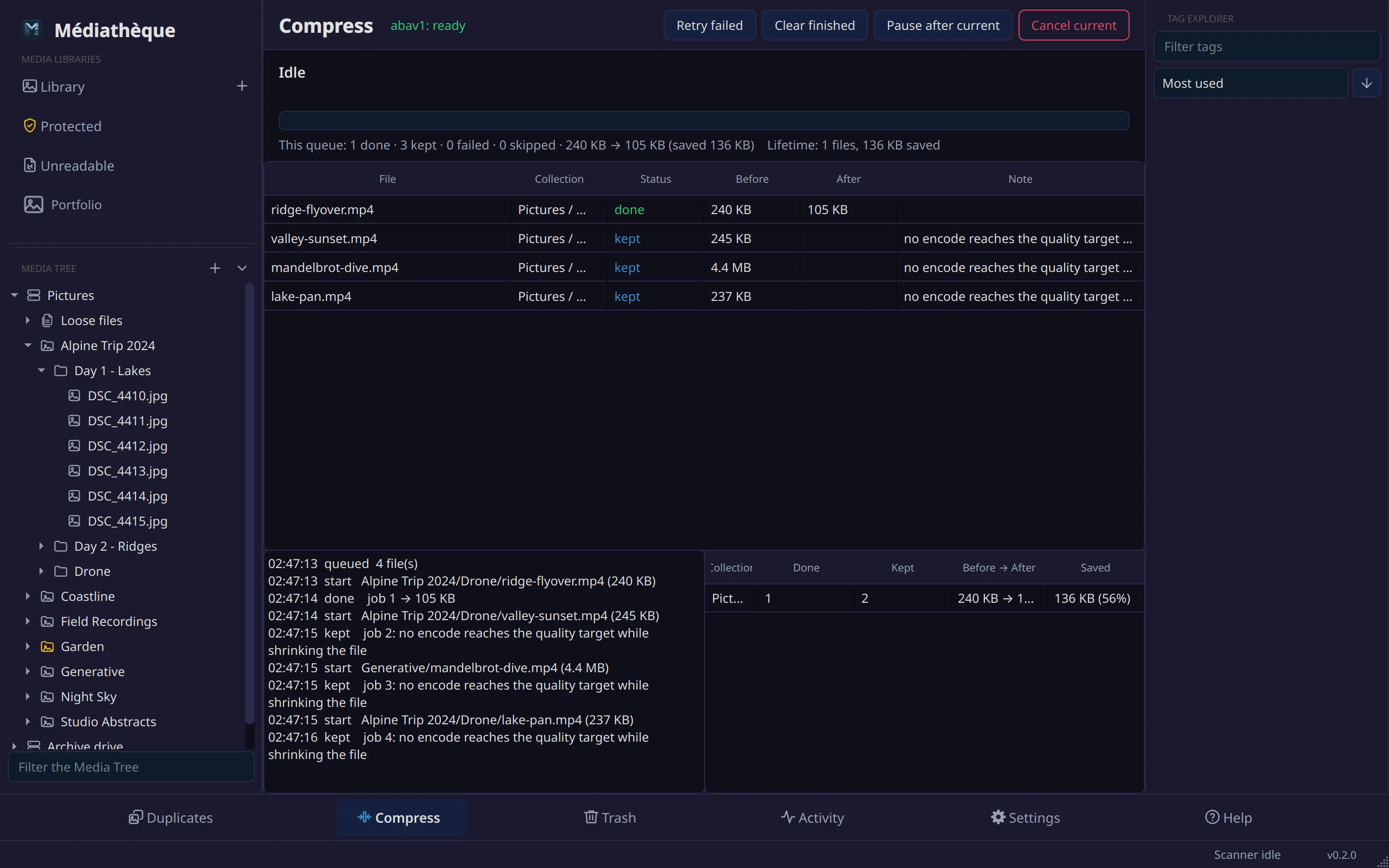Click the Médiathèque app logo icon
1389x868 pixels.
[32, 29]
